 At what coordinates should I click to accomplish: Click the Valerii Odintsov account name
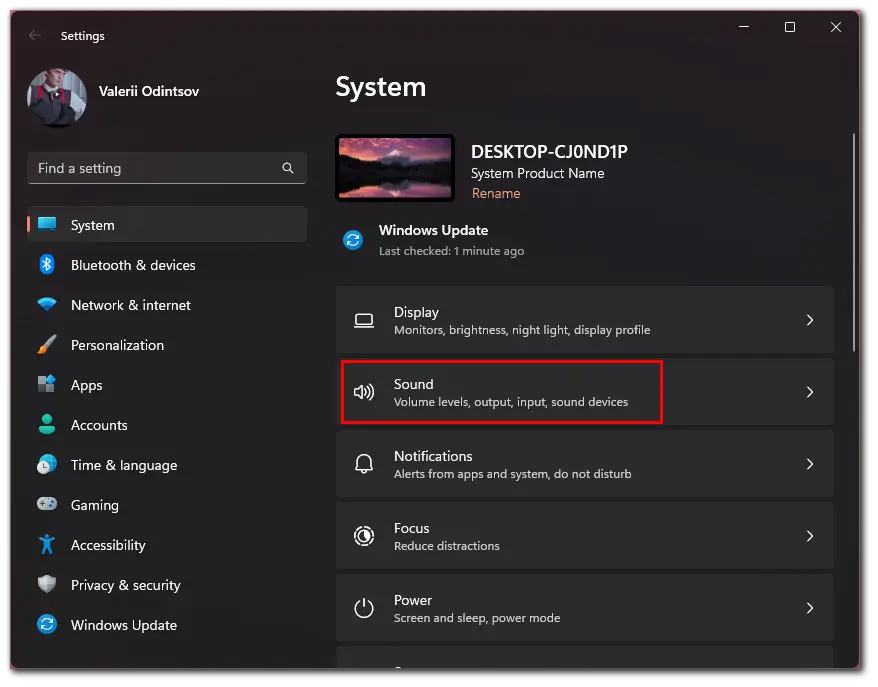click(149, 91)
